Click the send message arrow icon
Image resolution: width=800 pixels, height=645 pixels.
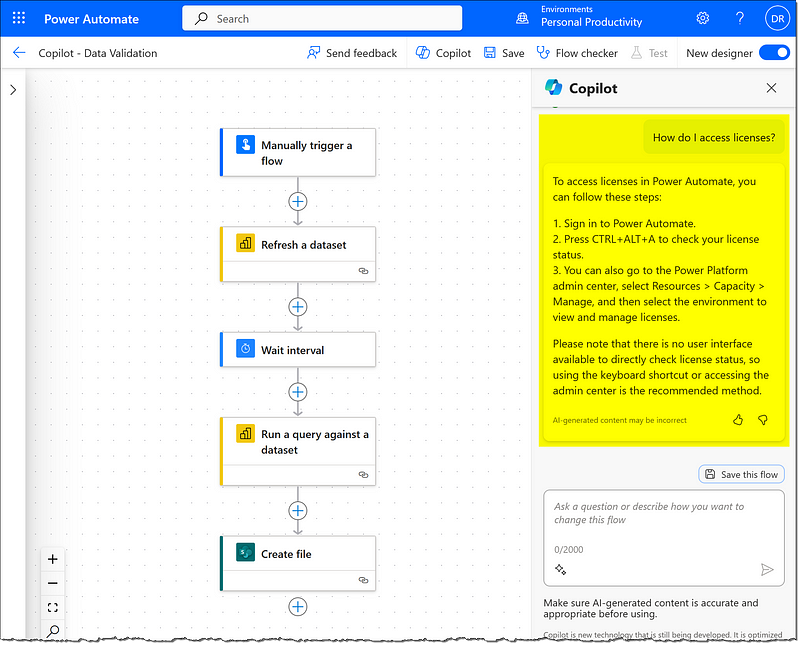click(x=767, y=569)
